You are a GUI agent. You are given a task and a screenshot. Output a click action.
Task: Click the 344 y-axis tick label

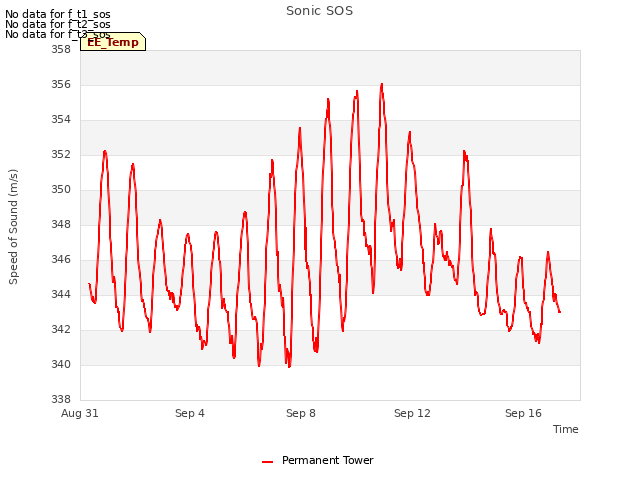coord(61,295)
